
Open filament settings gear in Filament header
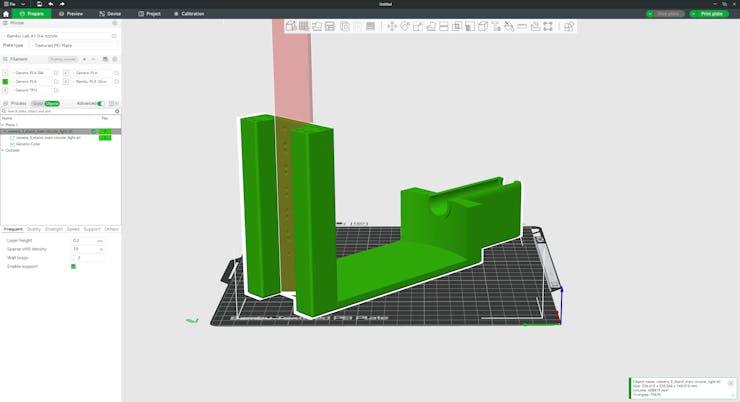click(115, 59)
